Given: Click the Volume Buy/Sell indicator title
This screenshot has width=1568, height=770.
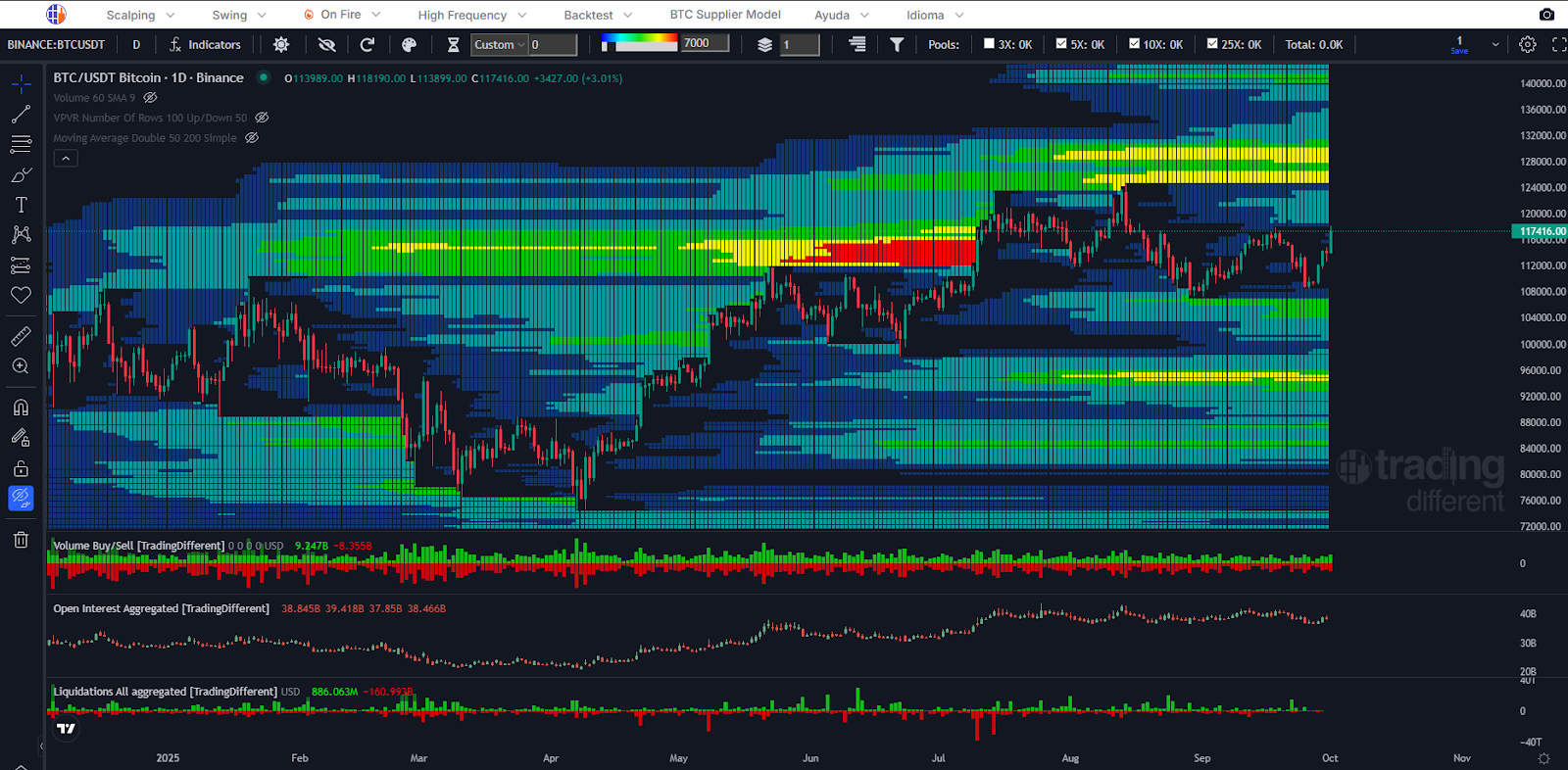Looking at the screenshot, I should (138, 546).
